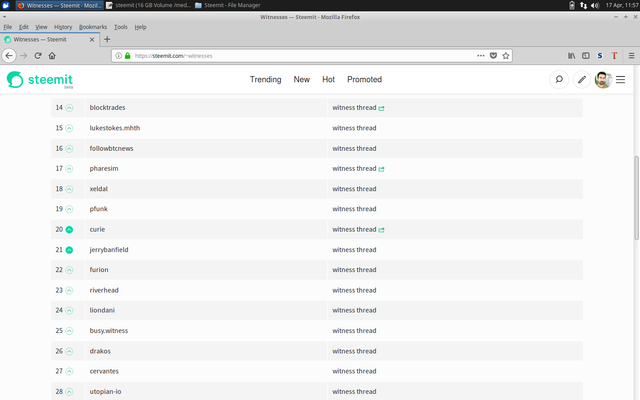Open Steemit search icon
Screen dimensions: 640x400
559,79
